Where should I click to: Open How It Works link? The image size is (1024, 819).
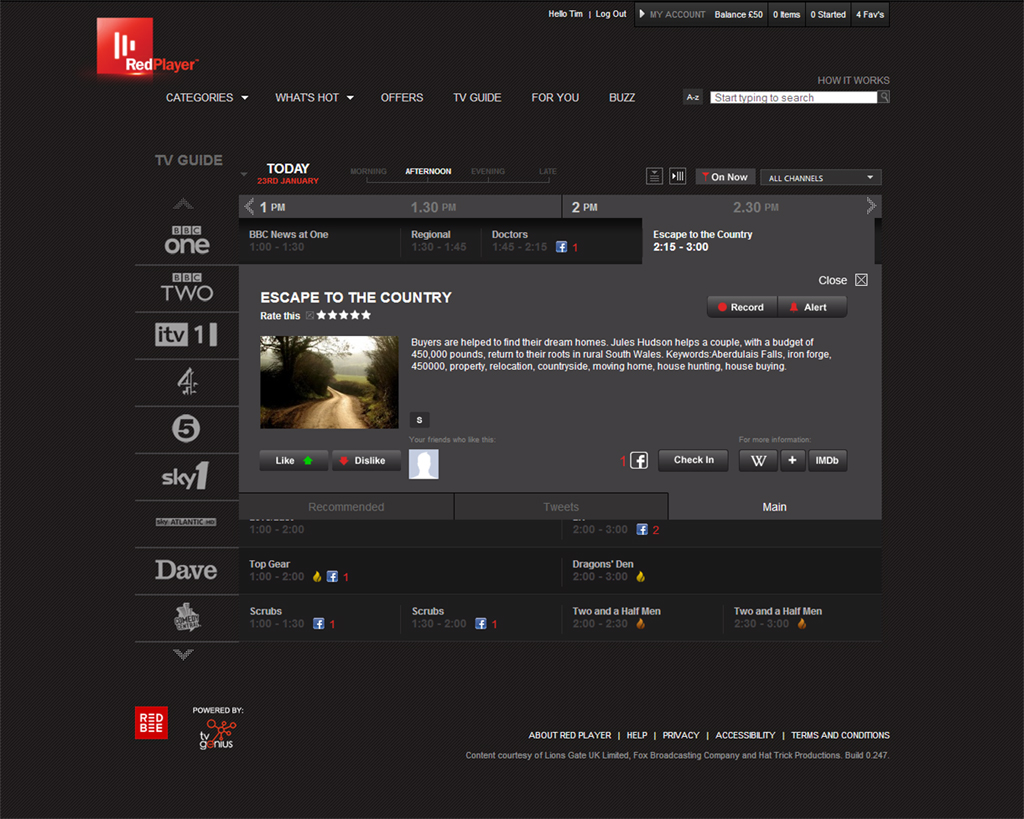[853, 80]
